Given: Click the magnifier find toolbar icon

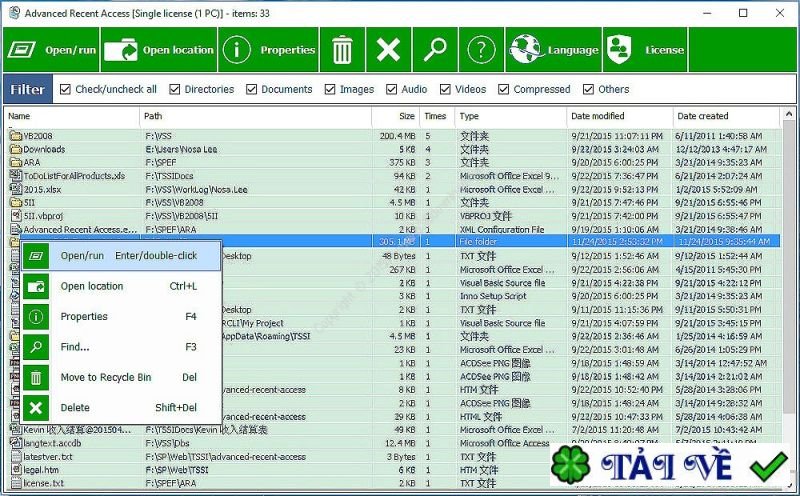Looking at the screenshot, I should 435,50.
